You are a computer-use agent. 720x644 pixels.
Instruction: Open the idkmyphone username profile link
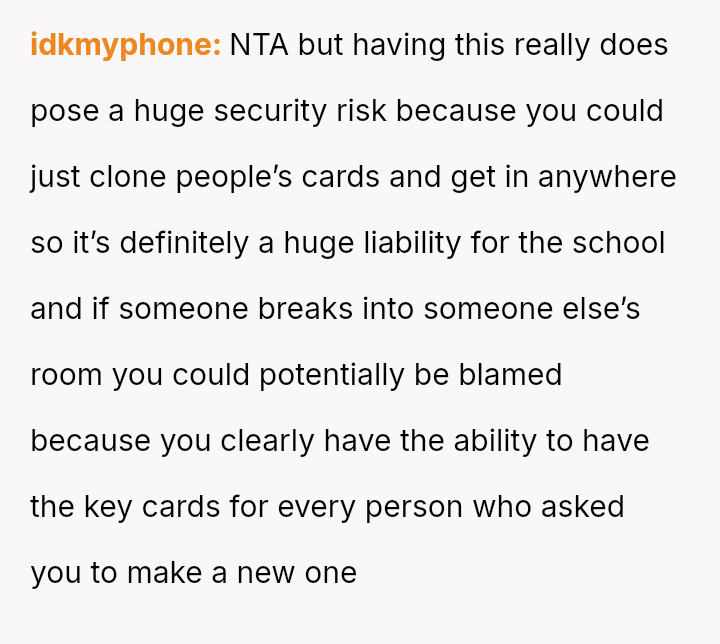click(125, 45)
